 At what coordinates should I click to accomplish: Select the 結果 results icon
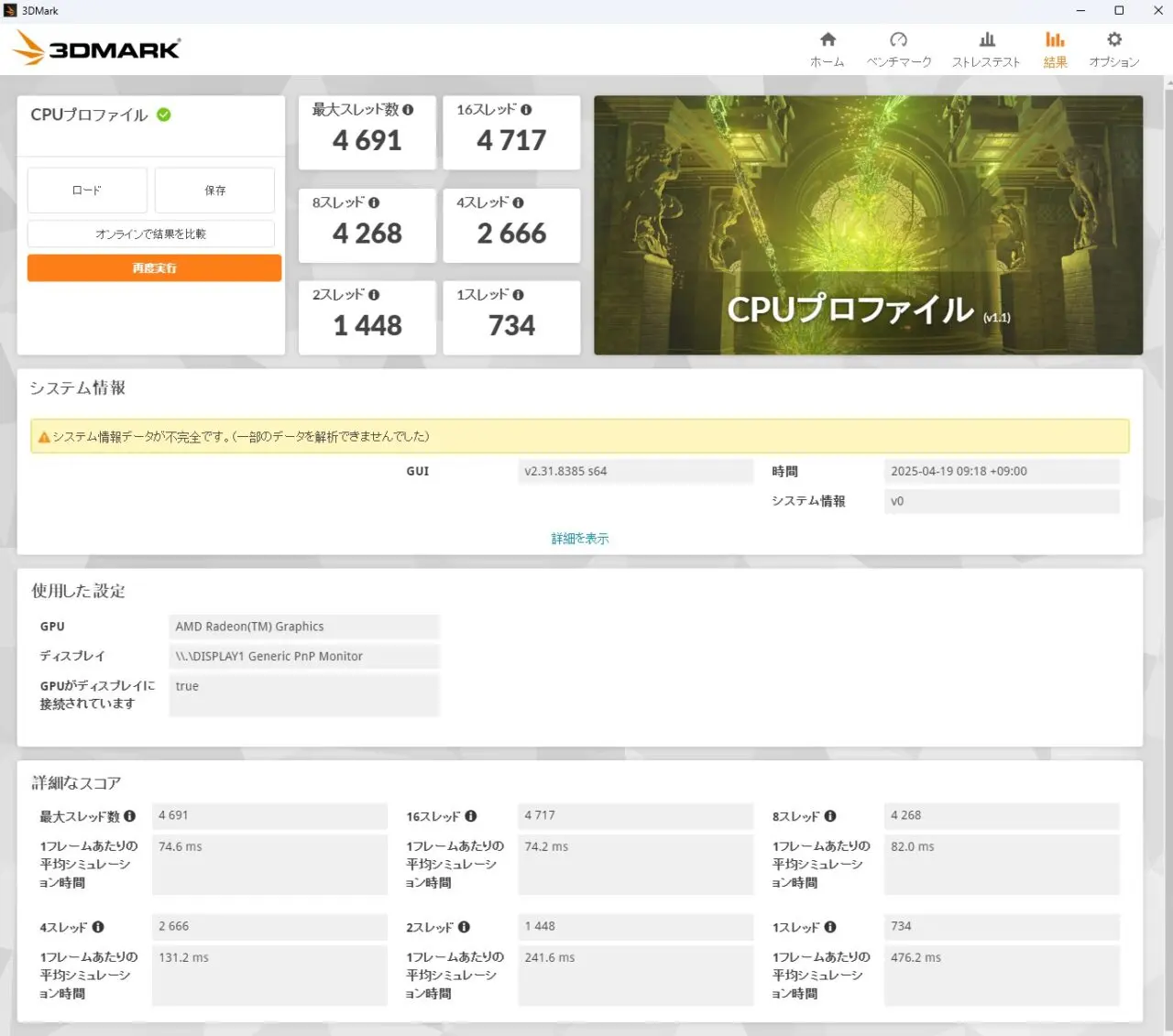pyautogui.click(x=1055, y=39)
